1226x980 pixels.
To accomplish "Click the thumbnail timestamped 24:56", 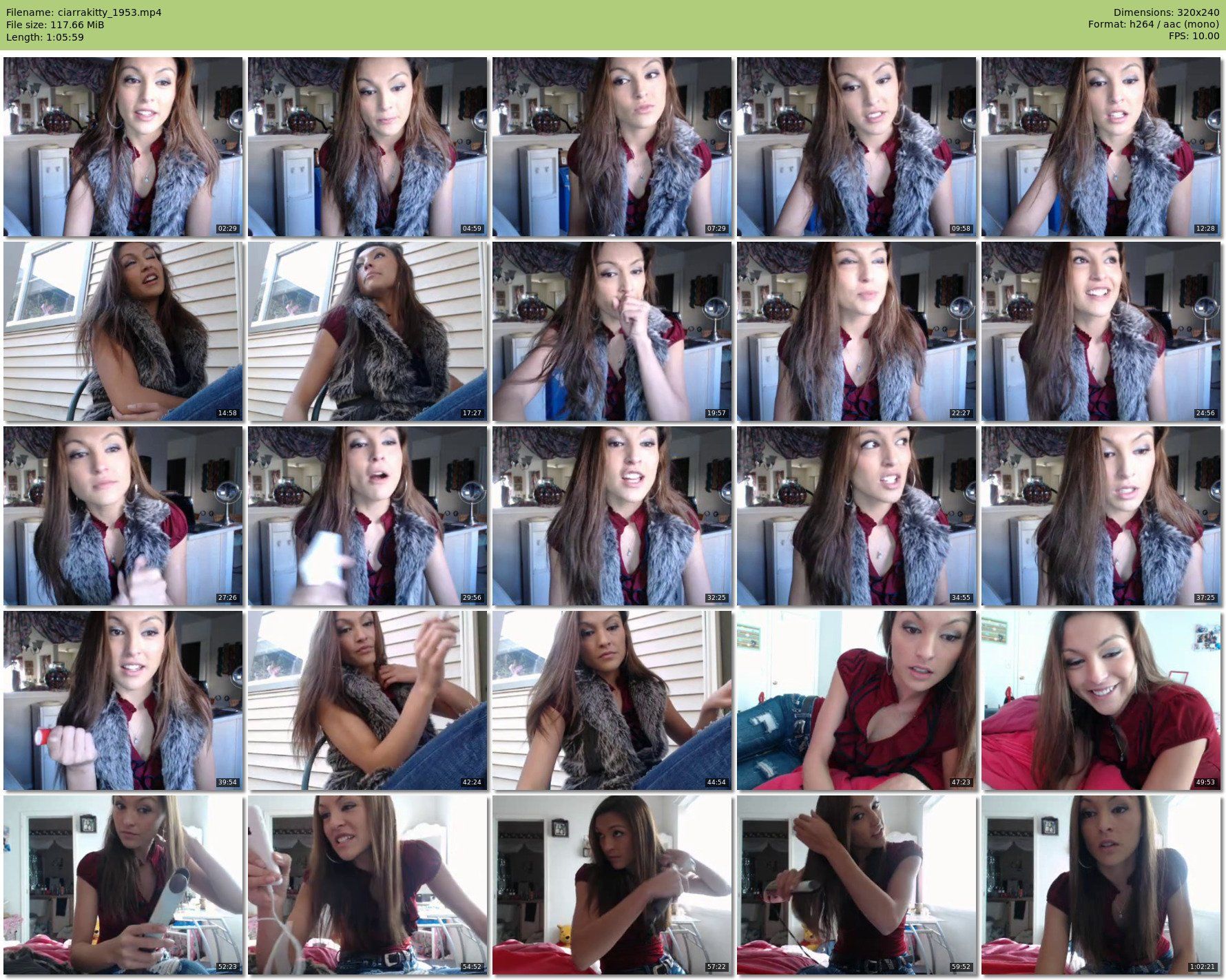I will click(x=1101, y=331).
